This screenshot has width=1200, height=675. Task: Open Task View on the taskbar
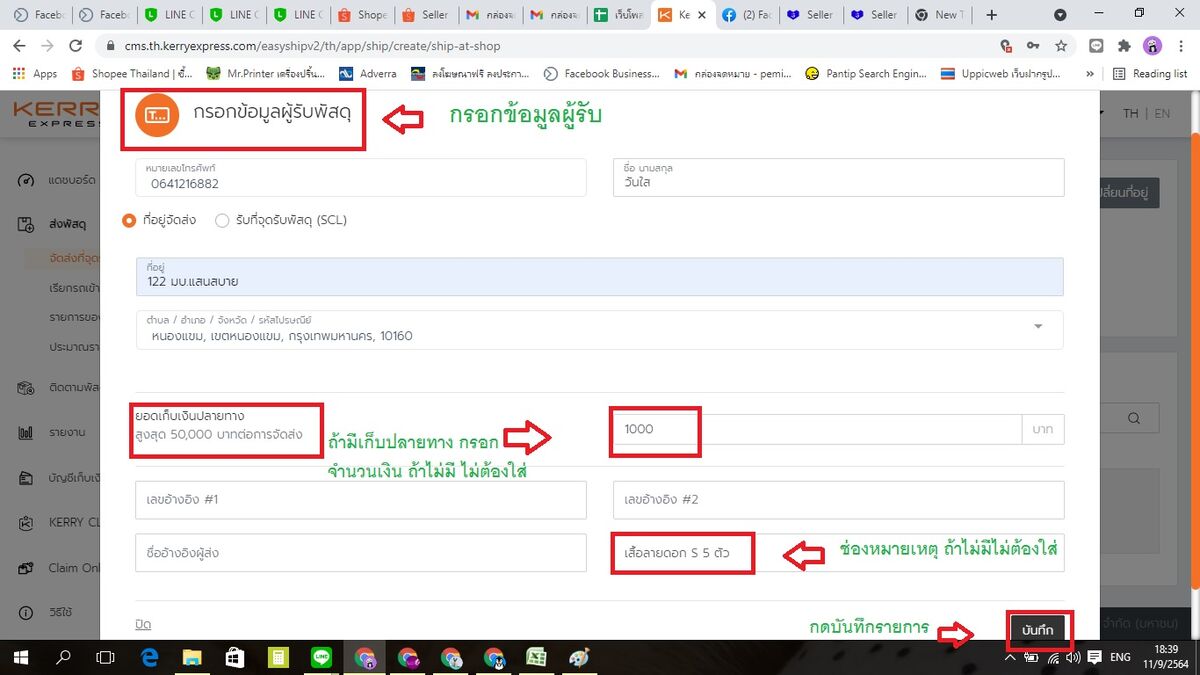105,657
